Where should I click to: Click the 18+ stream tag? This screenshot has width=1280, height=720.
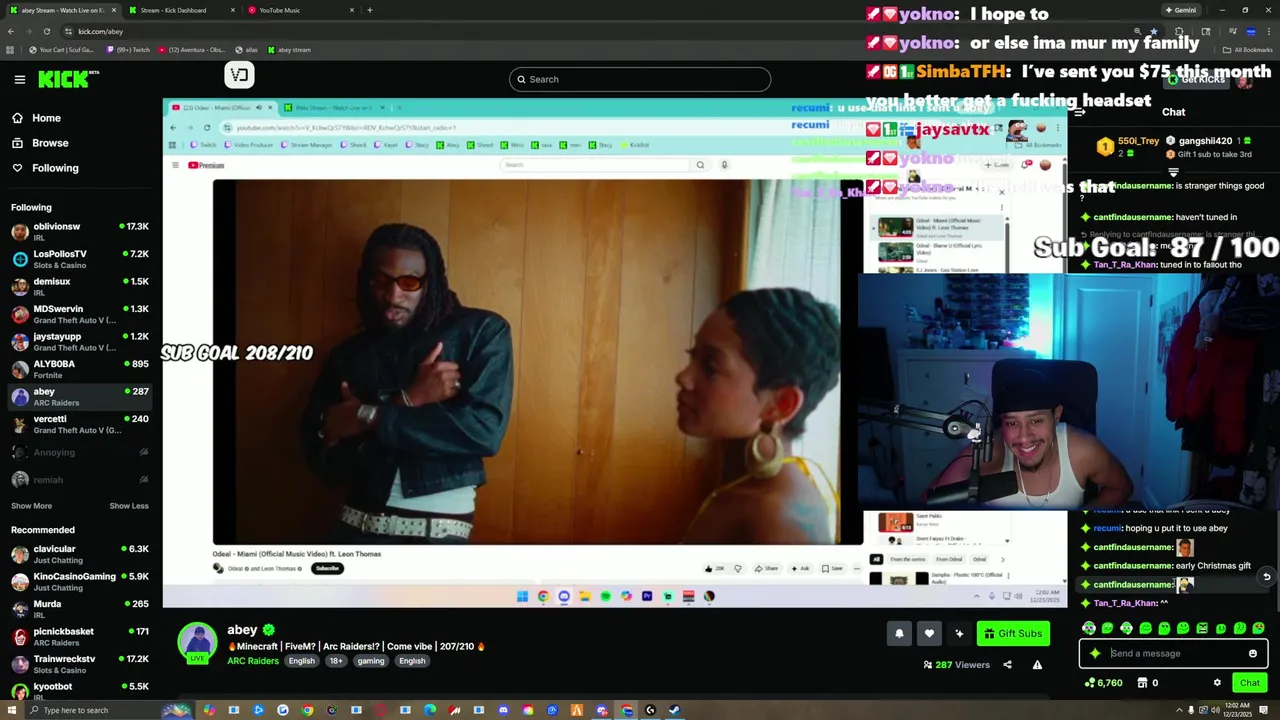[336, 661]
